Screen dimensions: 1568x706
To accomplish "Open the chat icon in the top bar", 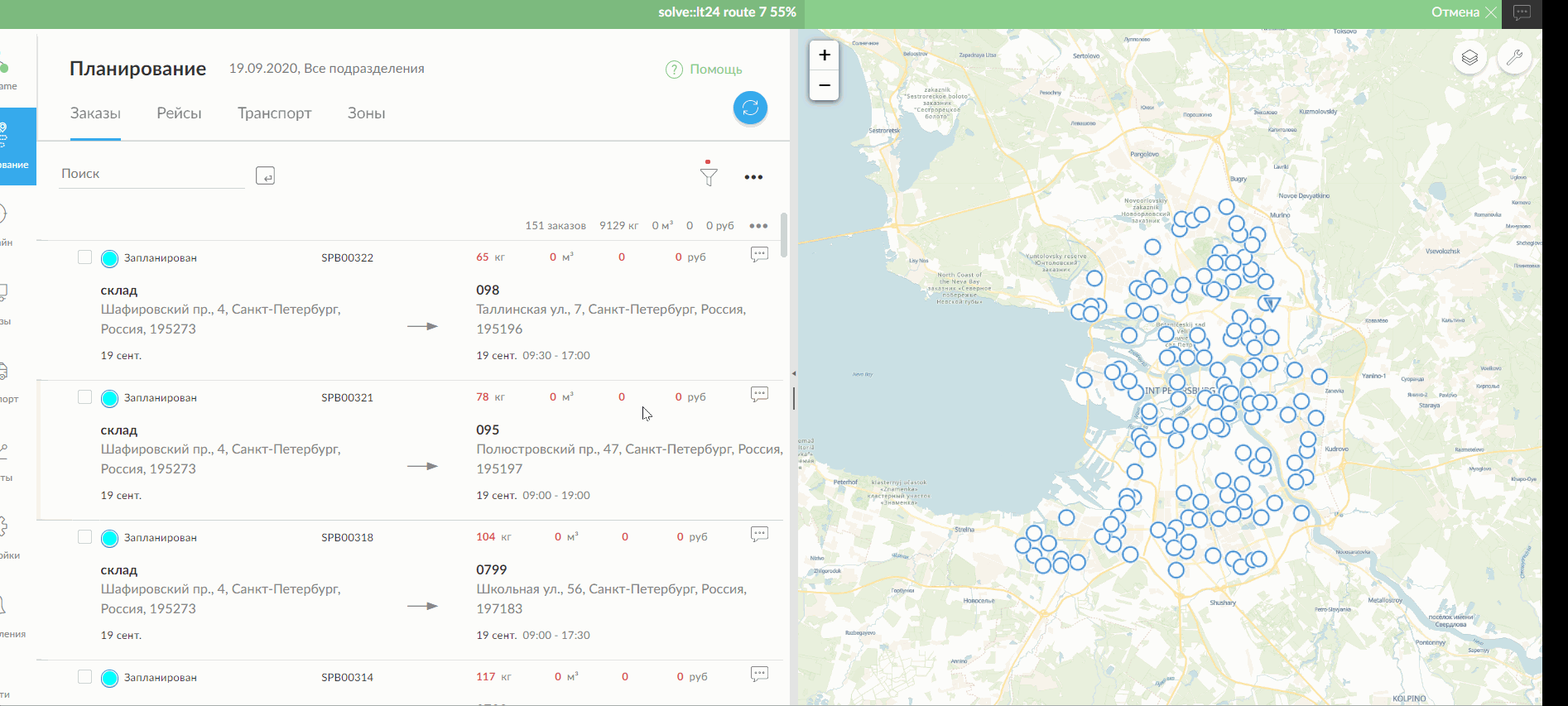I will 1522,12.
